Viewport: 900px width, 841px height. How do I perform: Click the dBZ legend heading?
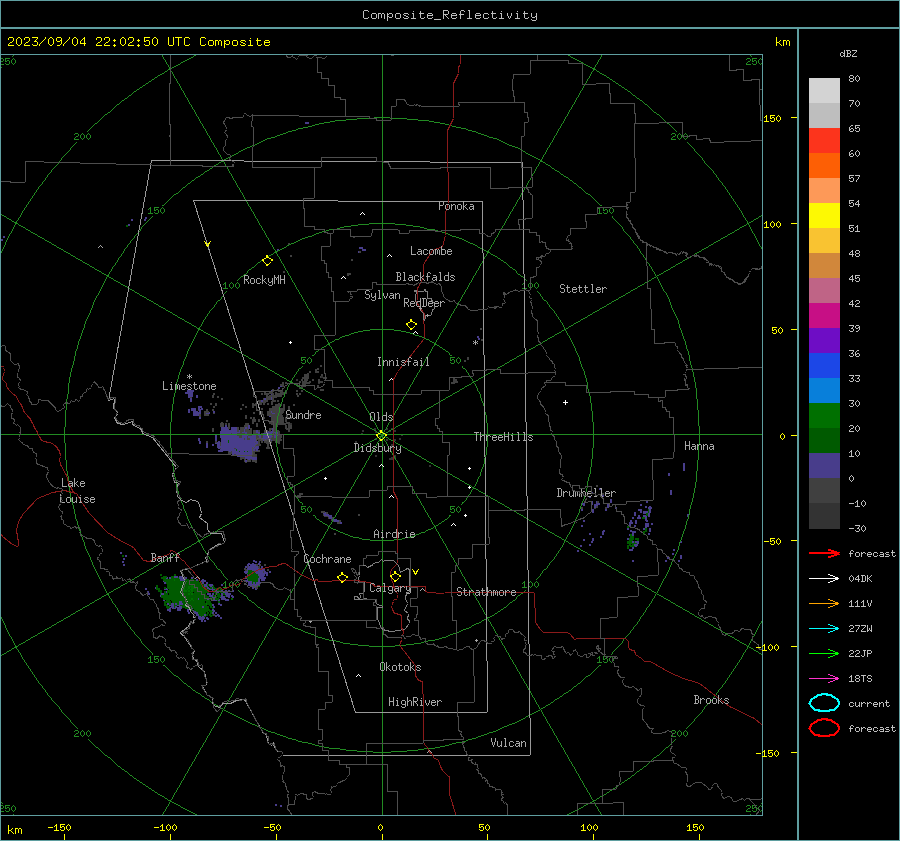(848, 53)
